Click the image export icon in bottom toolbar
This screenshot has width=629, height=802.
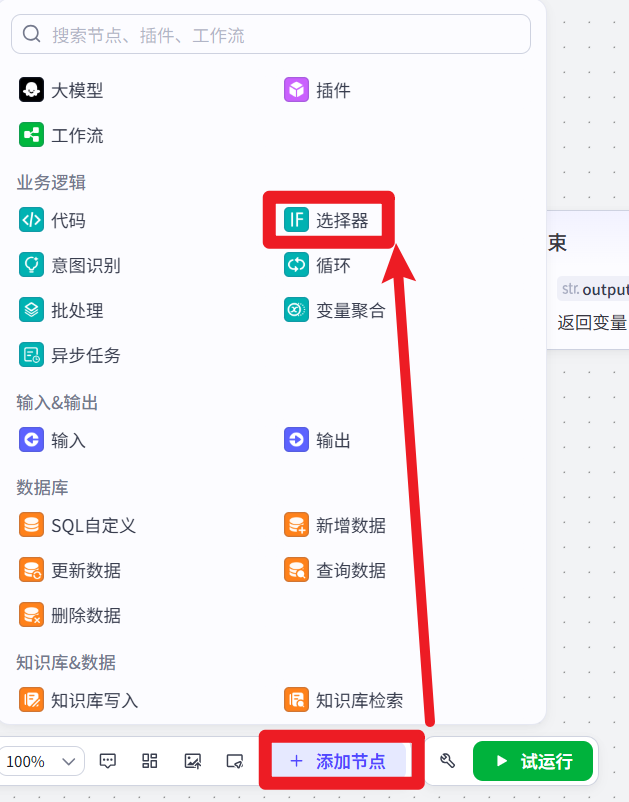[192, 761]
